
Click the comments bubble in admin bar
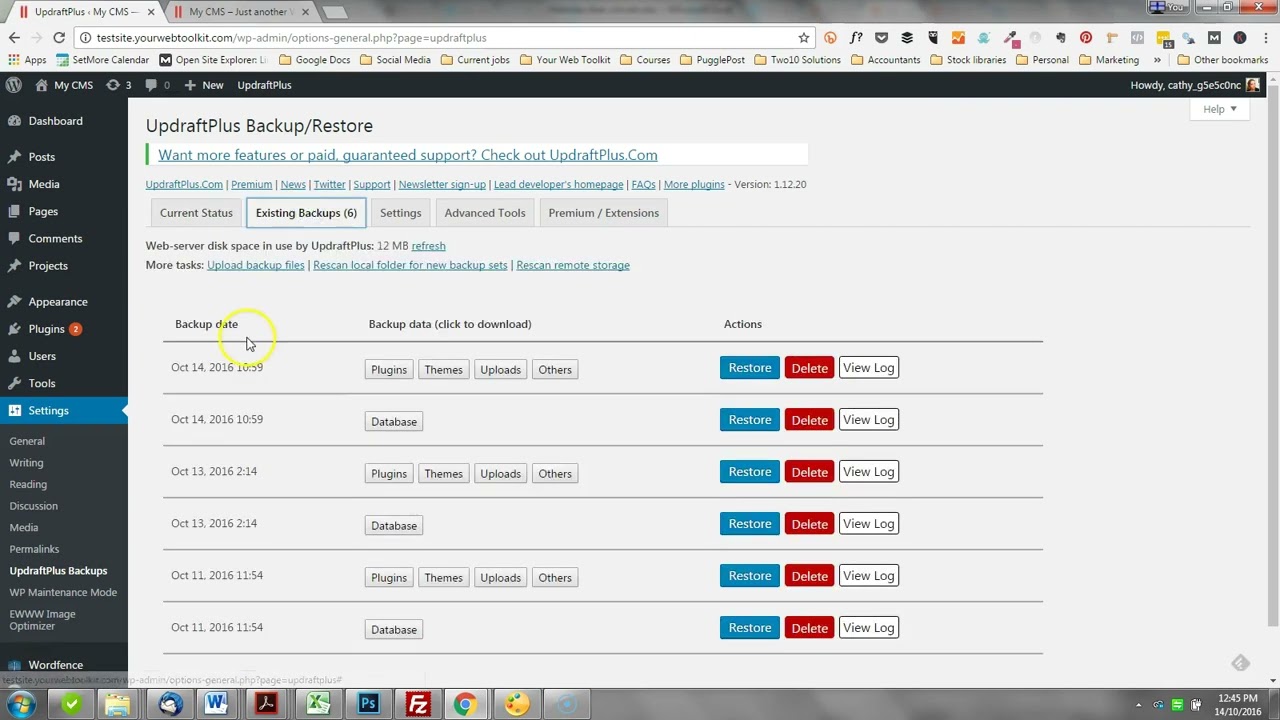tap(157, 85)
